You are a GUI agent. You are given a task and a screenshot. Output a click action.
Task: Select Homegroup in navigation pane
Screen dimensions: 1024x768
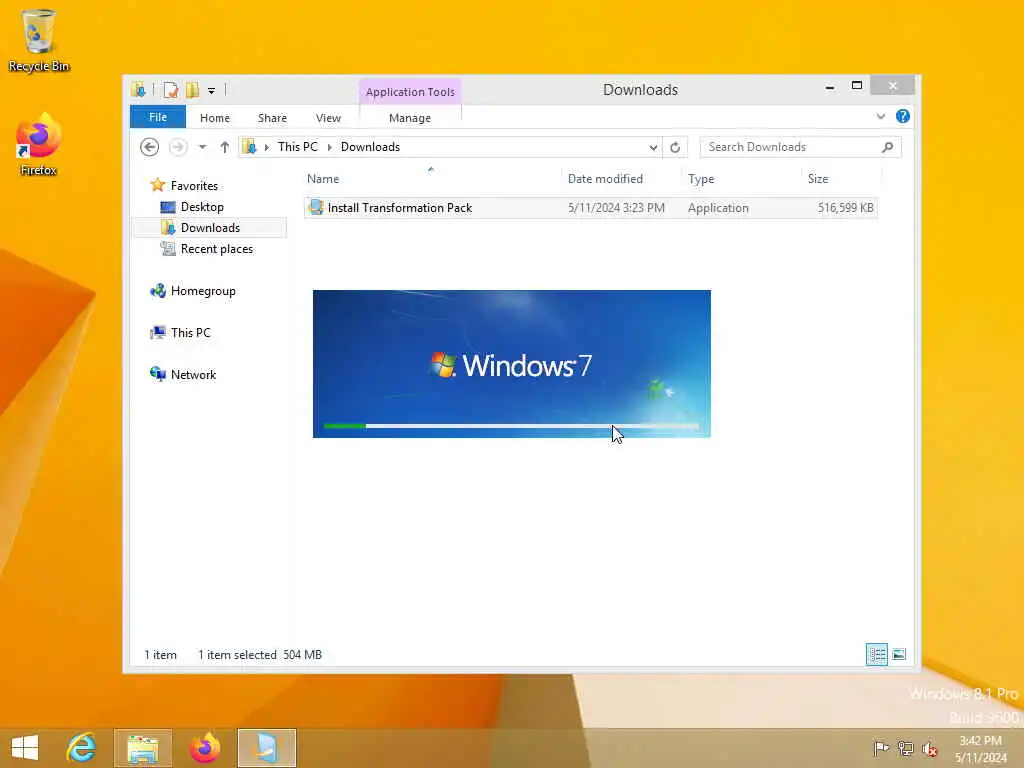pyautogui.click(x=202, y=291)
